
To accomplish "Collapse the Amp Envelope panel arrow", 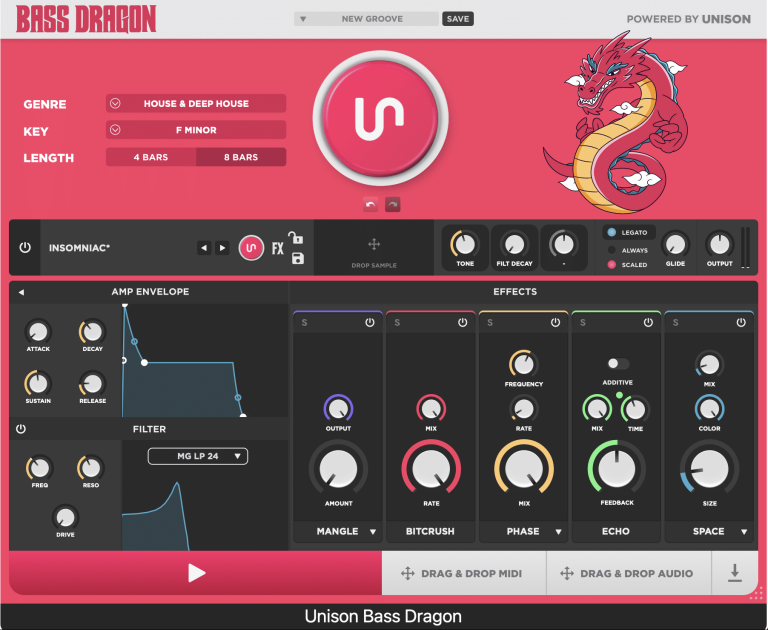I will pyautogui.click(x=21, y=292).
